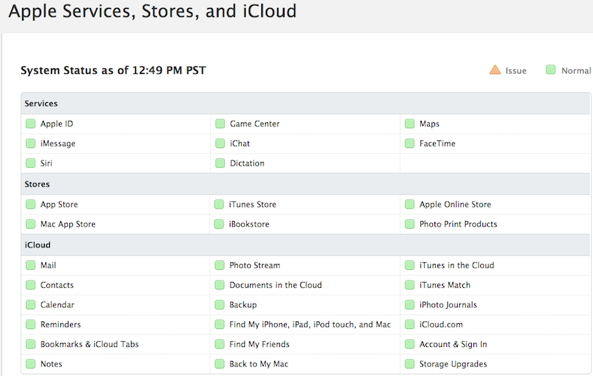Open the Mac App Store service label
593x376 pixels.
click(x=68, y=224)
